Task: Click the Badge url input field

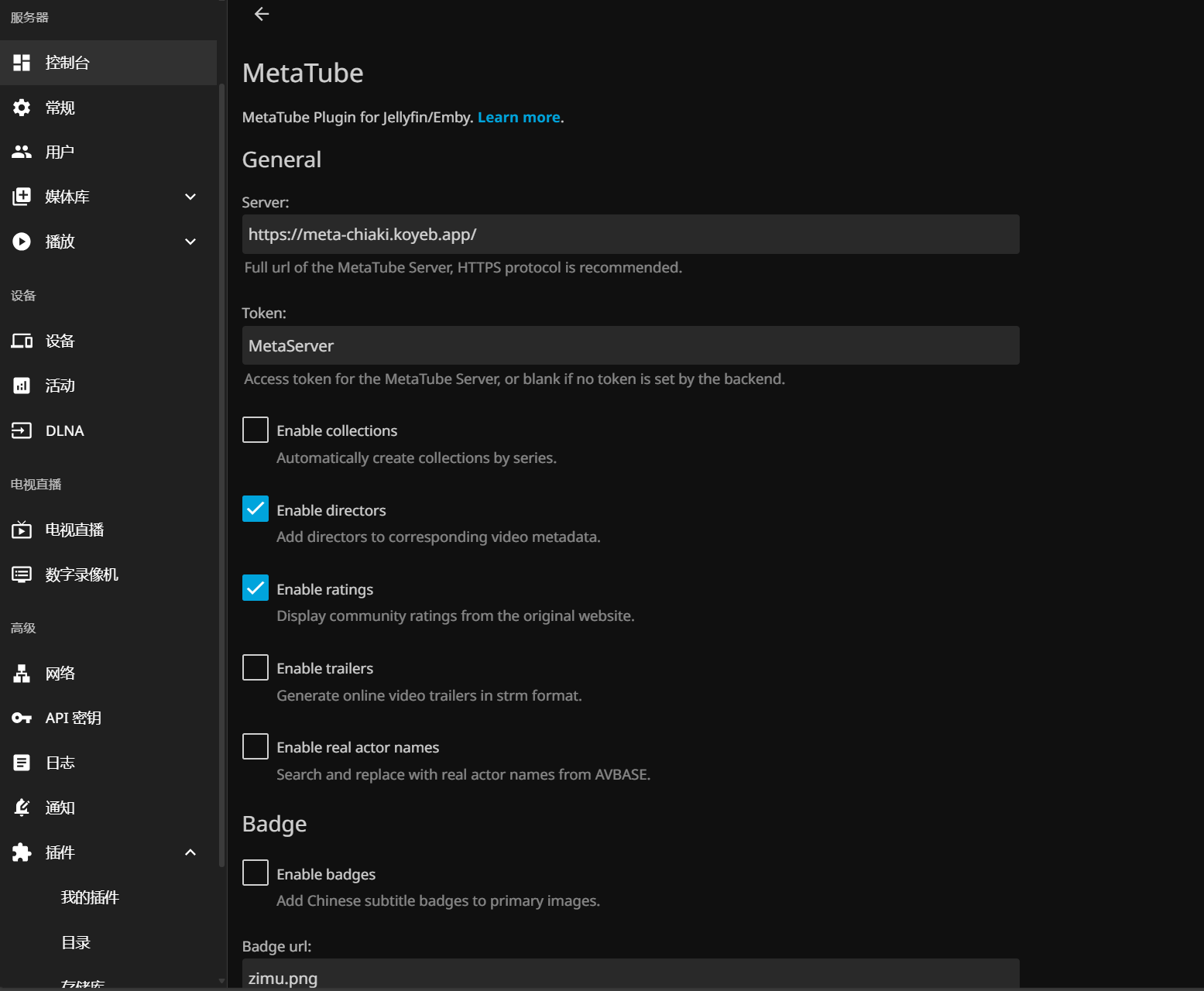Action: coord(630,975)
